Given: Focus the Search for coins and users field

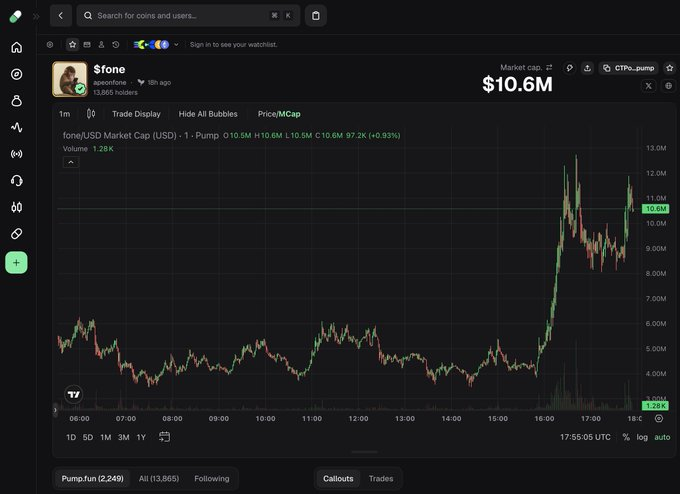Looking at the screenshot, I should point(188,16).
